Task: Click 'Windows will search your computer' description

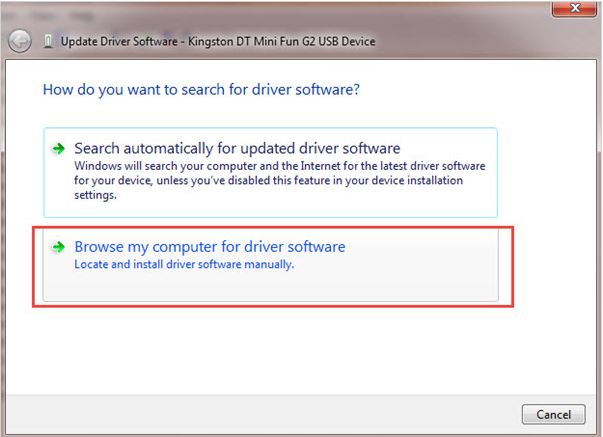Action: click(280, 180)
